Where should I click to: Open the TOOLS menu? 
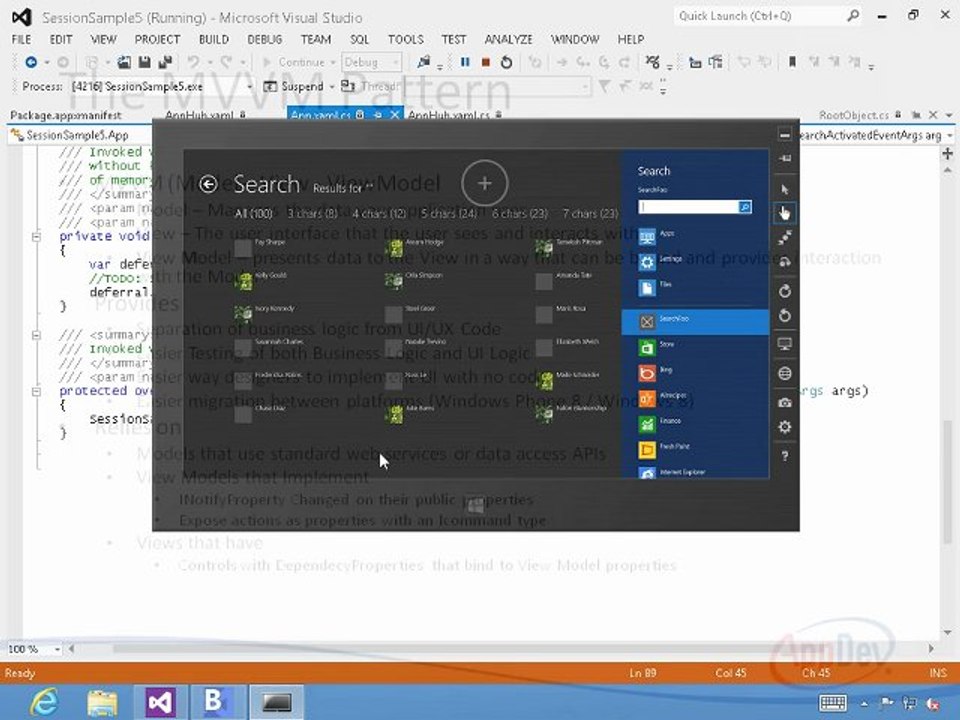(x=405, y=39)
